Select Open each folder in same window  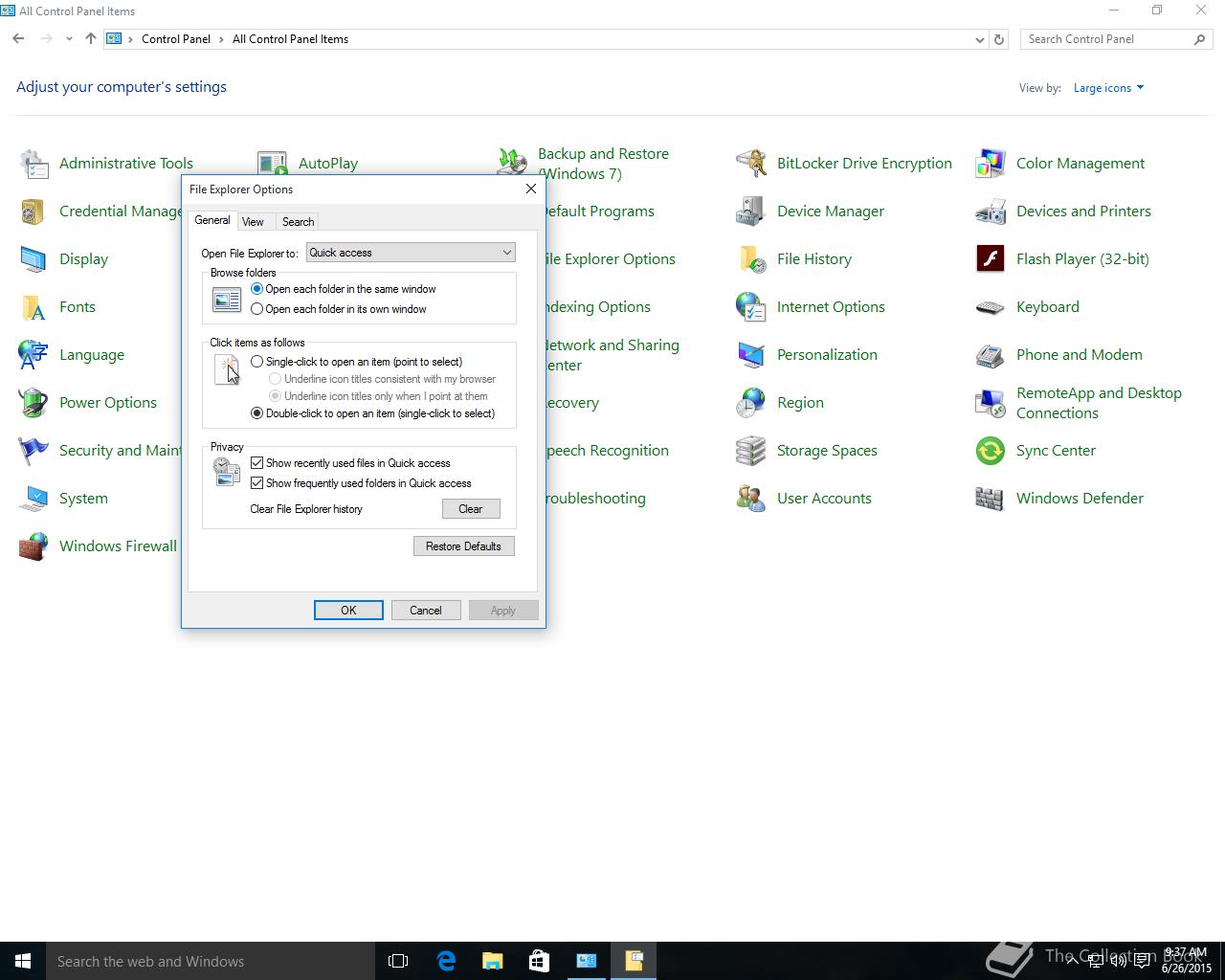coord(256,289)
